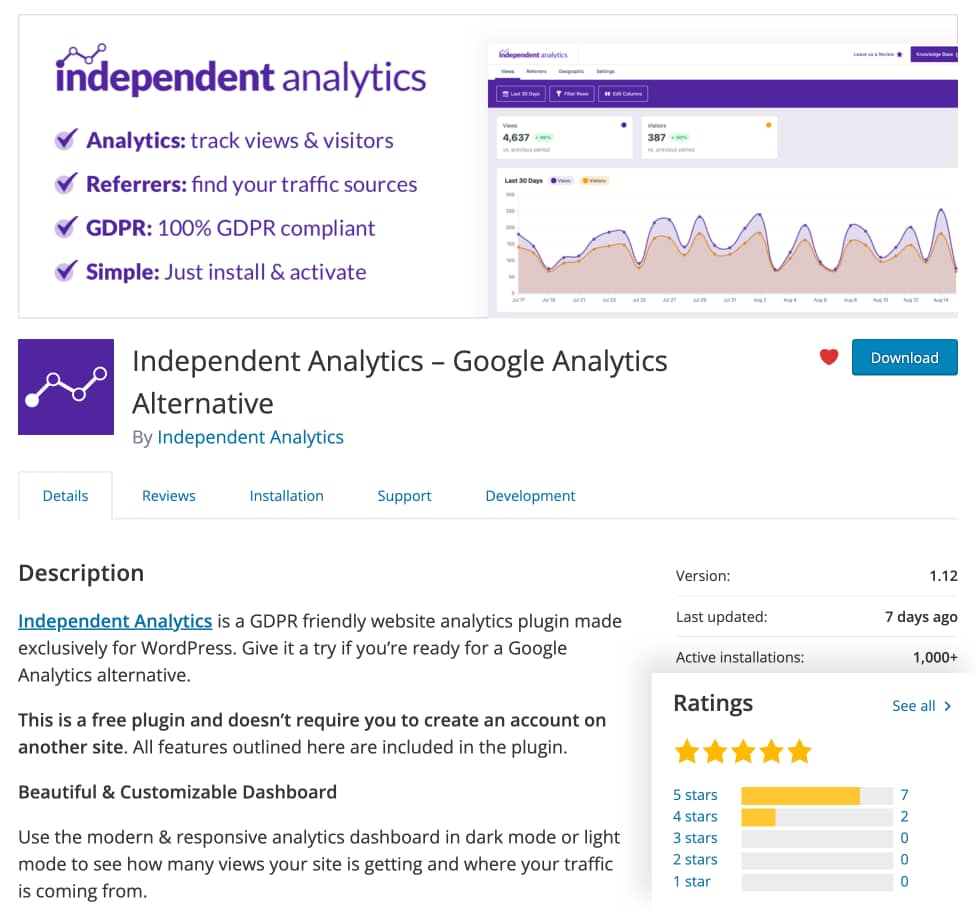Switch to the Reviews tab
The height and width of the screenshot is (909, 976).
168,495
